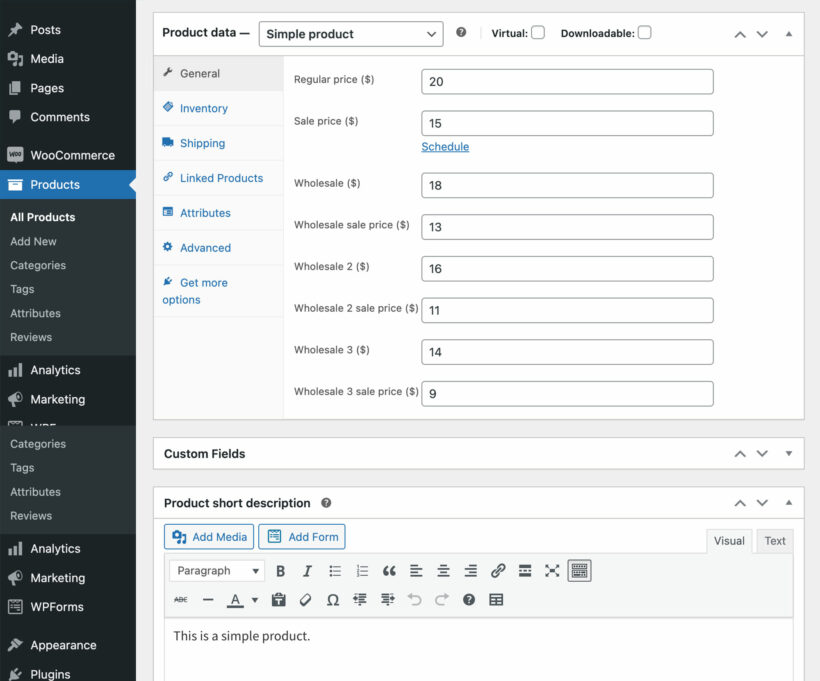This screenshot has width=820, height=681.
Task: Toggle strikethrough formatting
Action: point(182,602)
